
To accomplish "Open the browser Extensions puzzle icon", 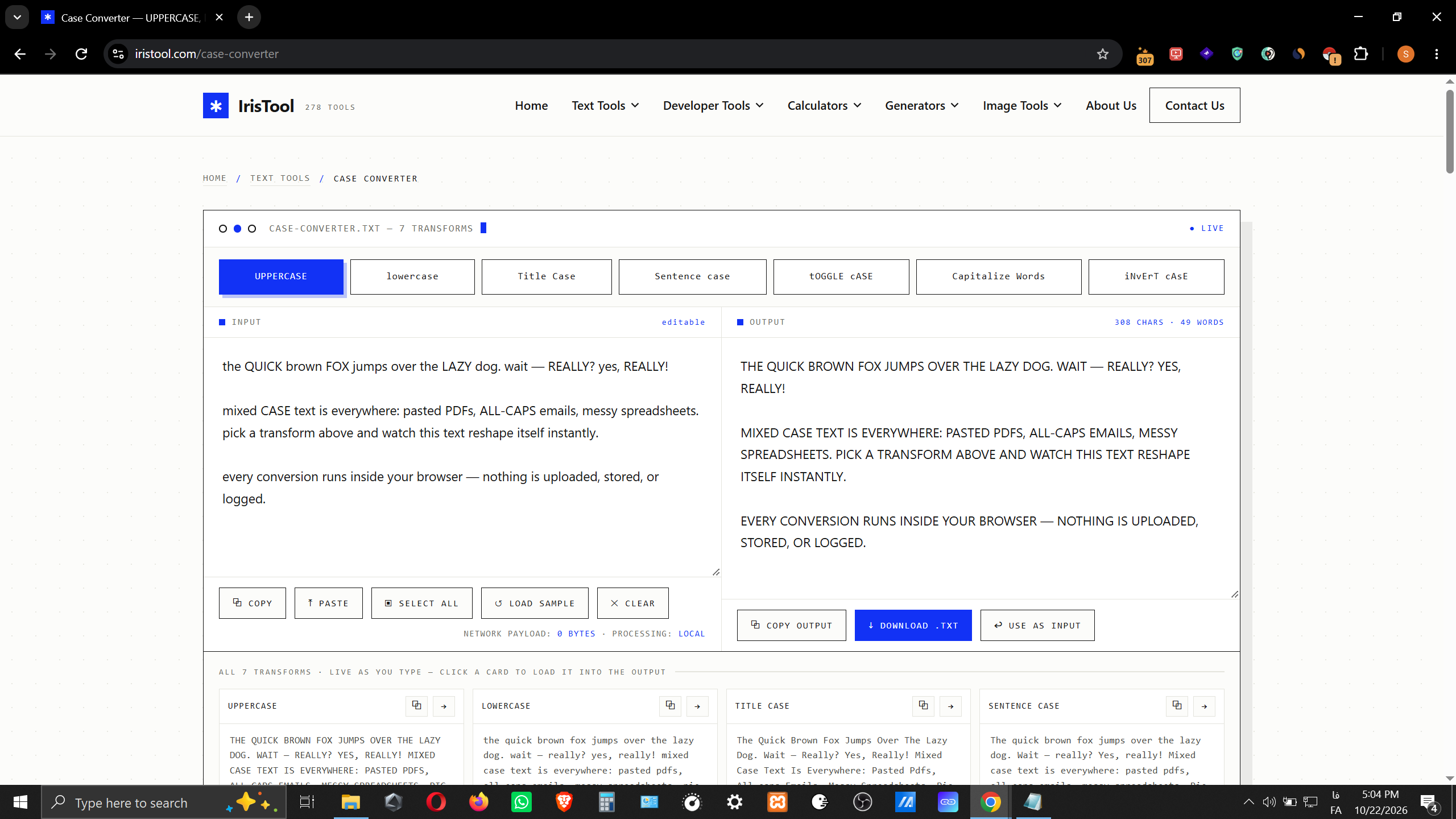I will pyautogui.click(x=1361, y=54).
